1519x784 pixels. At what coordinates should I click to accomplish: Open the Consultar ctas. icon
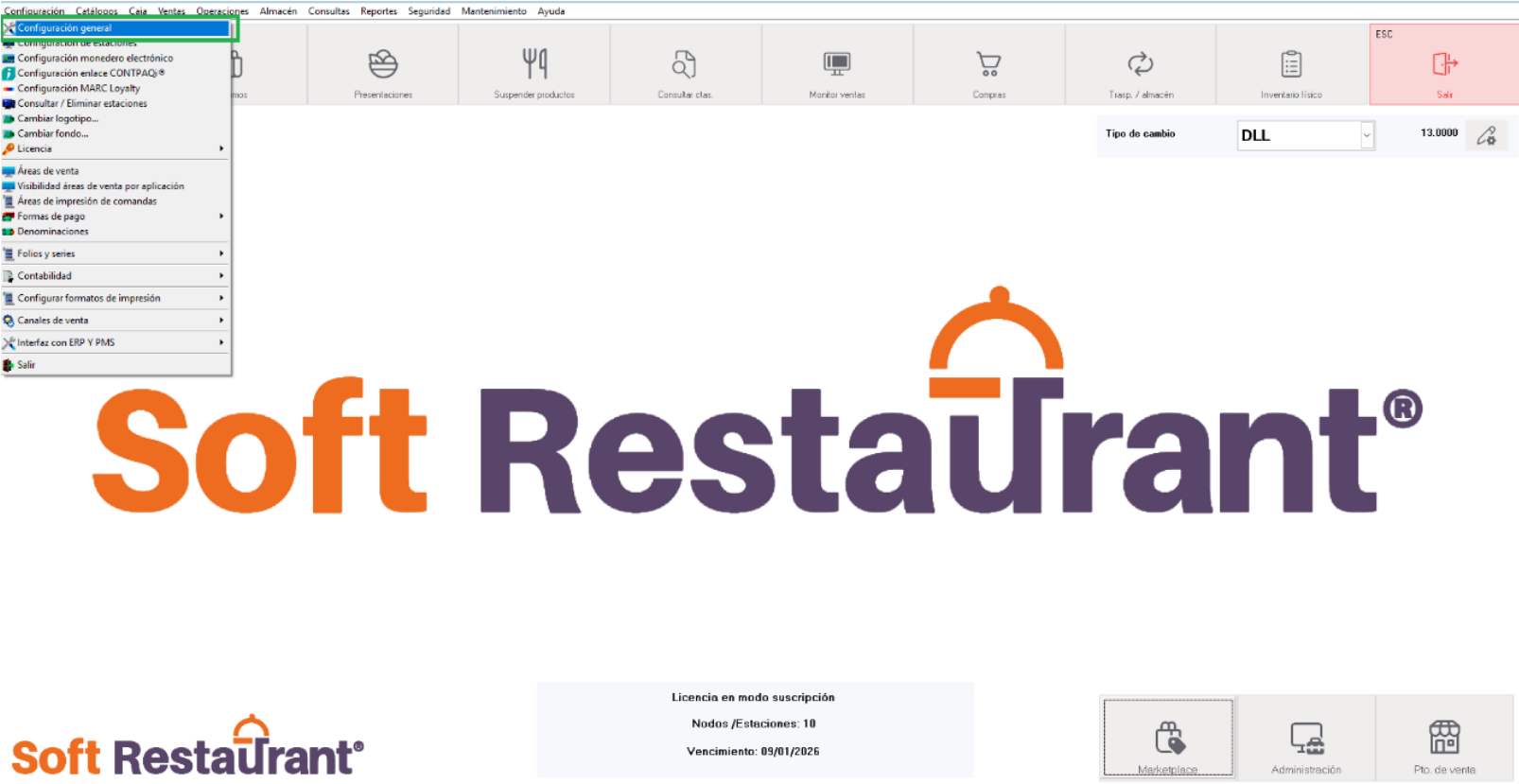[x=685, y=64]
